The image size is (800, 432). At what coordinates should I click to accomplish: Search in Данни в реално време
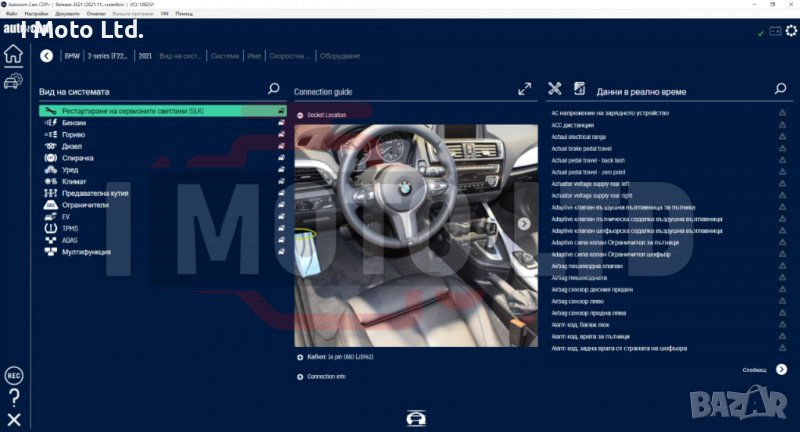(781, 89)
